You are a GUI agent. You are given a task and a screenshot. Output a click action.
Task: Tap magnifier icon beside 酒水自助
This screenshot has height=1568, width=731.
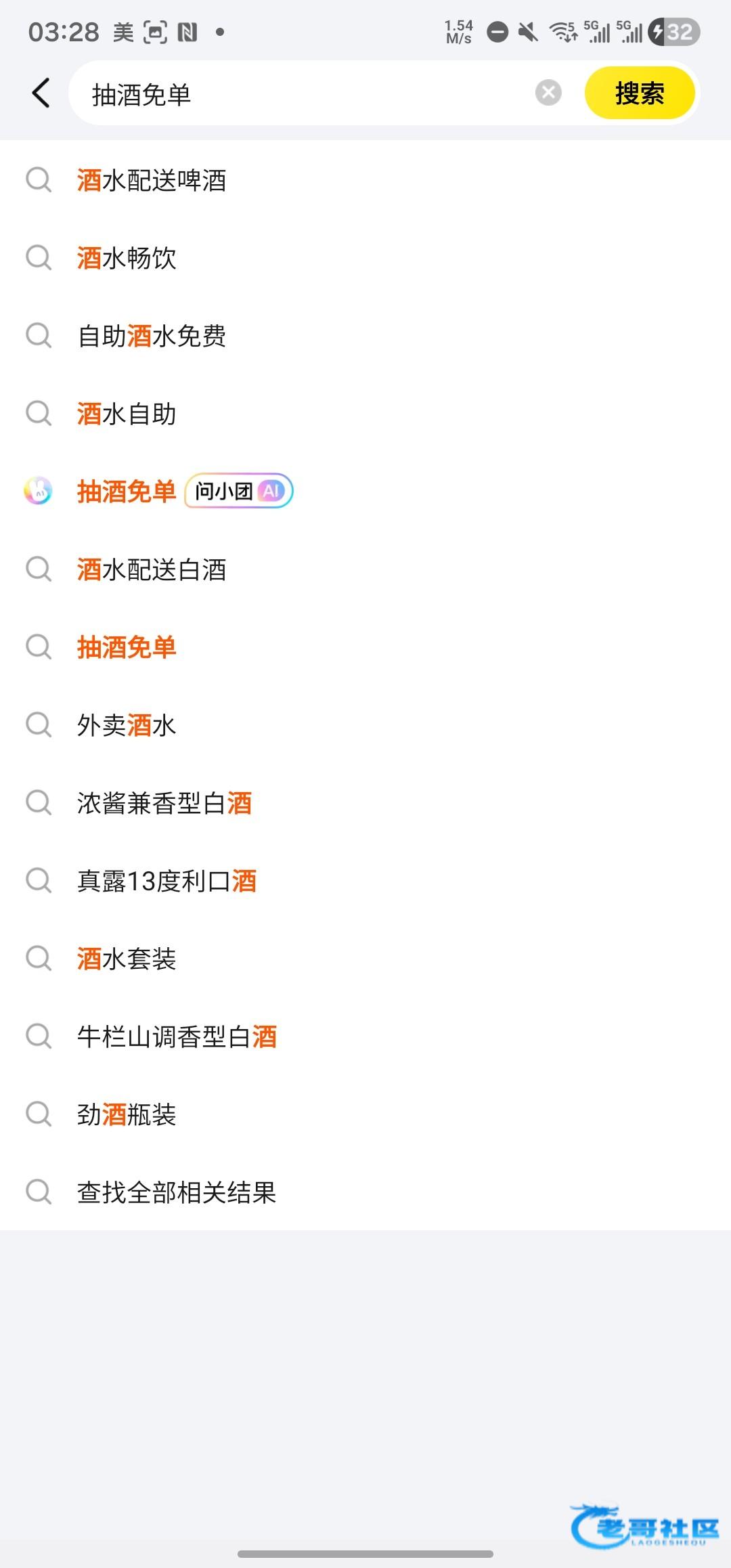pos(39,413)
